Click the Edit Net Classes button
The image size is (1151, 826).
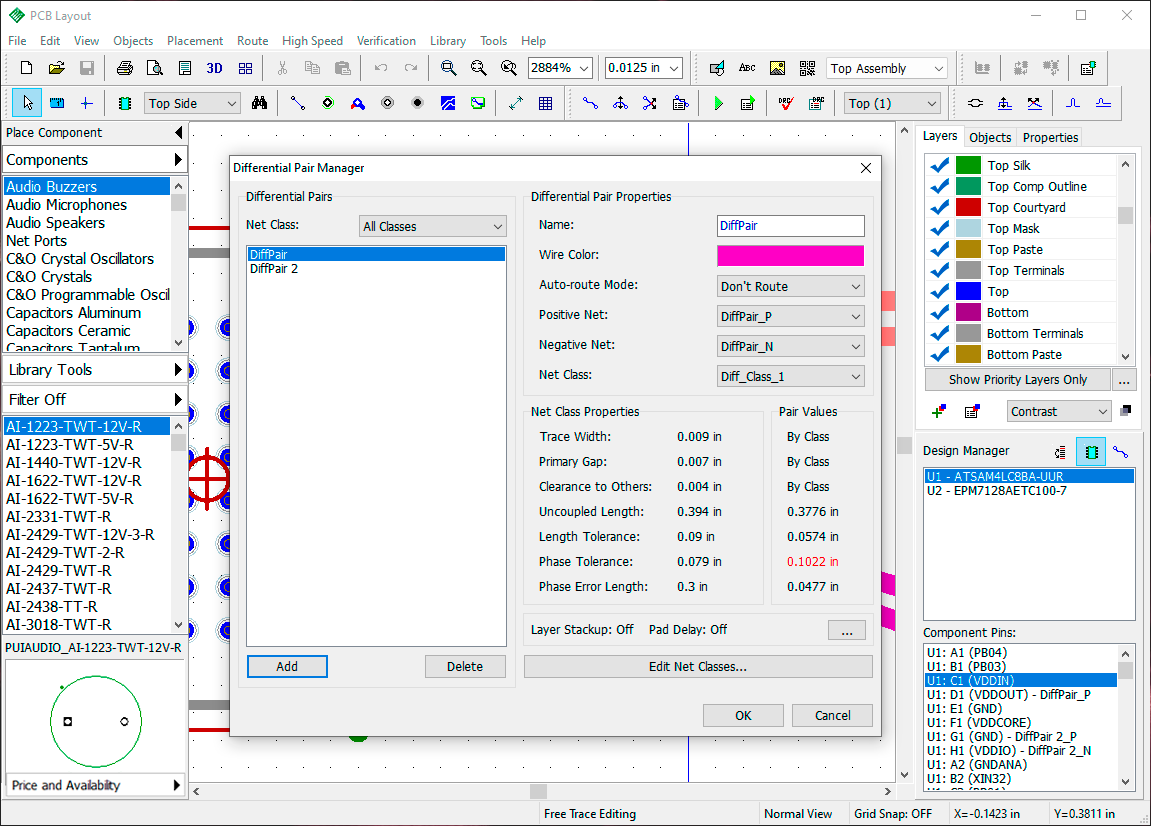click(698, 667)
